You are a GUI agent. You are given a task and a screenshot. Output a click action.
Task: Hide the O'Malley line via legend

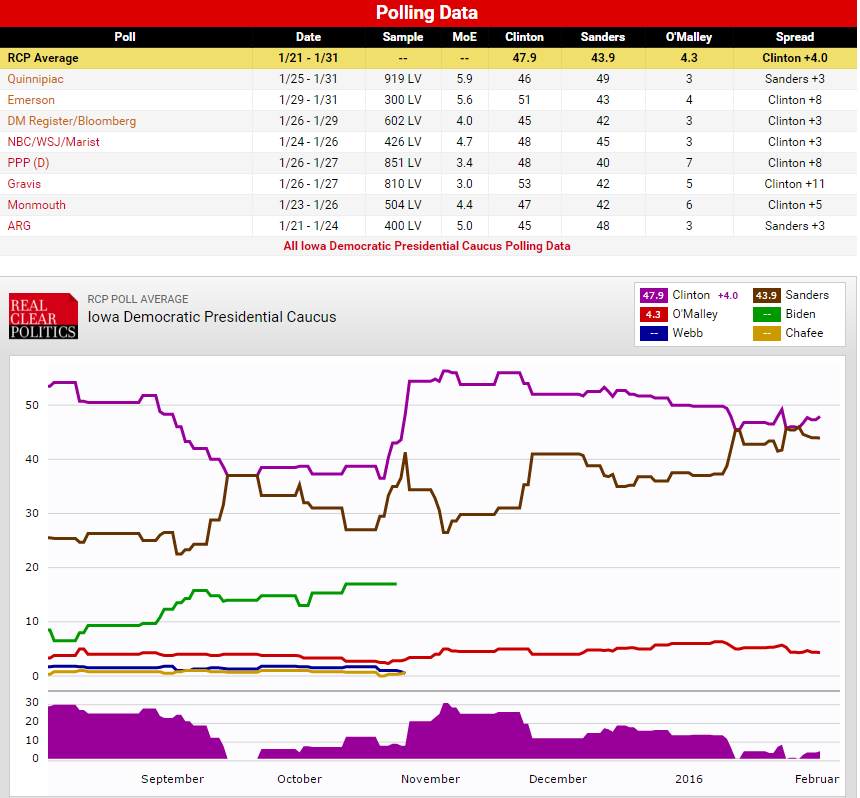pyautogui.click(x=653, y=314)
